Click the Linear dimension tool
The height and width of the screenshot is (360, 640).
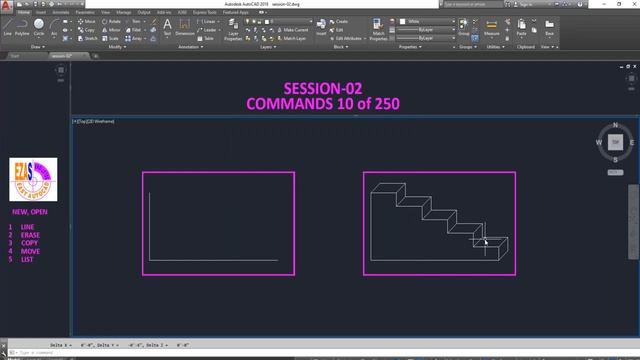tap(206, 21)
